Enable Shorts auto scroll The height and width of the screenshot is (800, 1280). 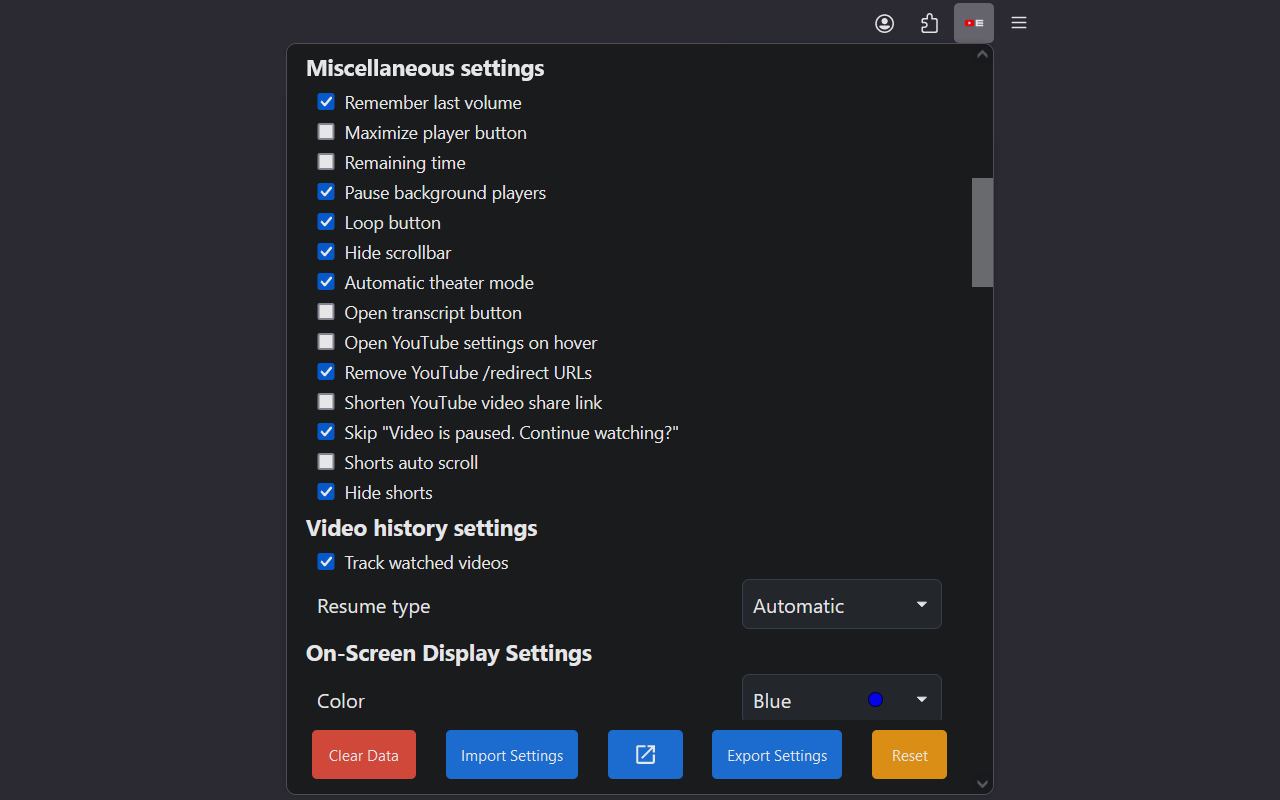[x=326, y=461]
